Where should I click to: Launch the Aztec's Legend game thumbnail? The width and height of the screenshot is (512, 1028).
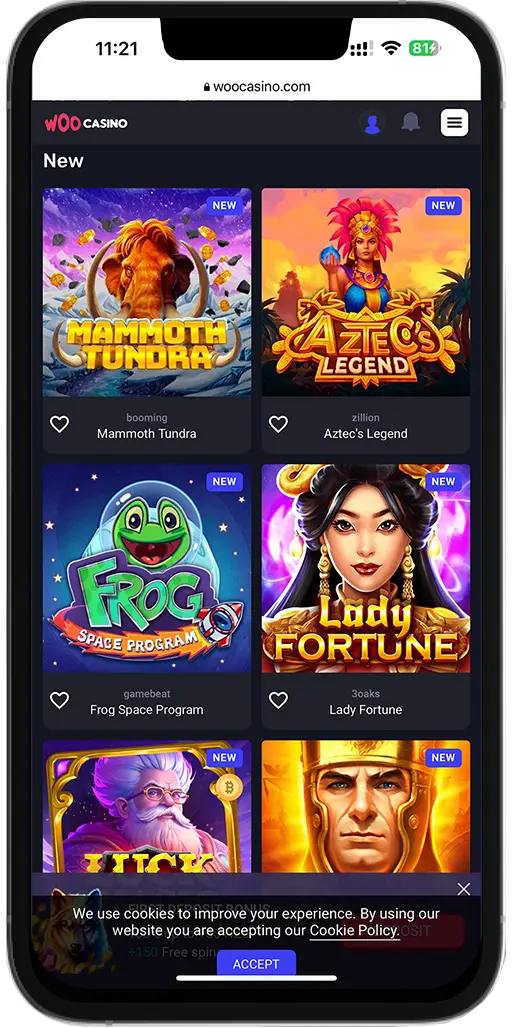point(366,292)
